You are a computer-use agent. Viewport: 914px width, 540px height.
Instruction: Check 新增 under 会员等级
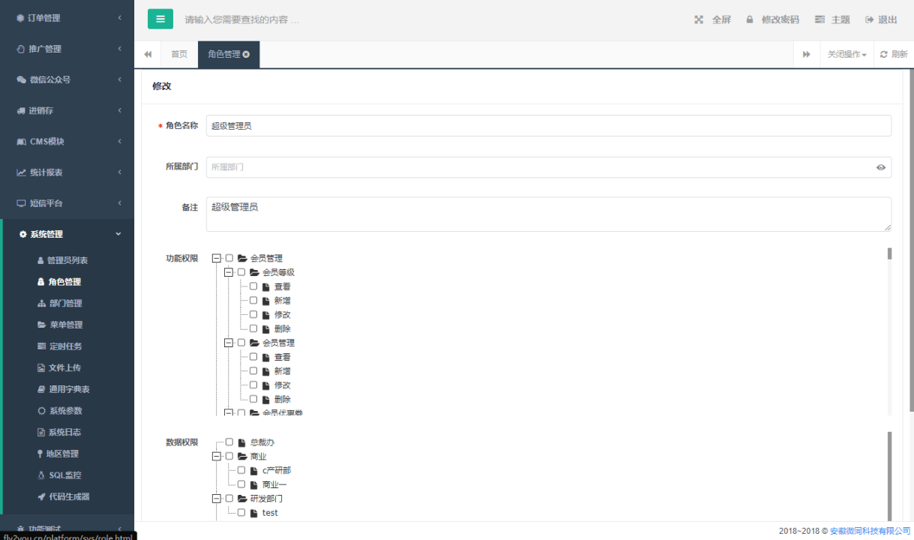[254, 300]
